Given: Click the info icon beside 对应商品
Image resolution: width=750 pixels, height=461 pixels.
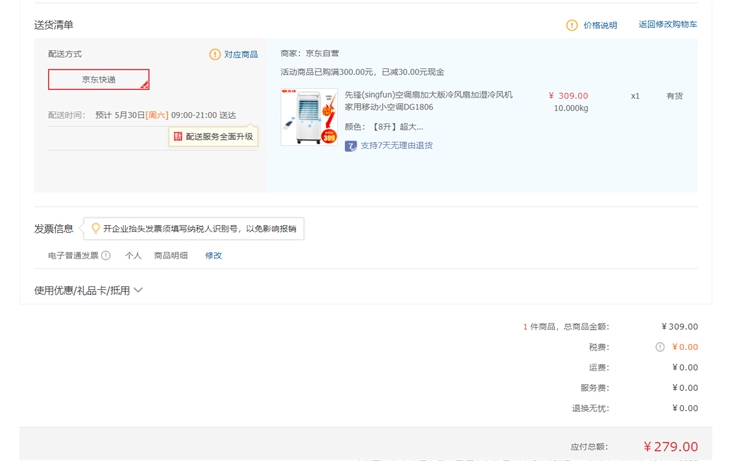Looking at the screenshot, I should click(x=215, y=54).
